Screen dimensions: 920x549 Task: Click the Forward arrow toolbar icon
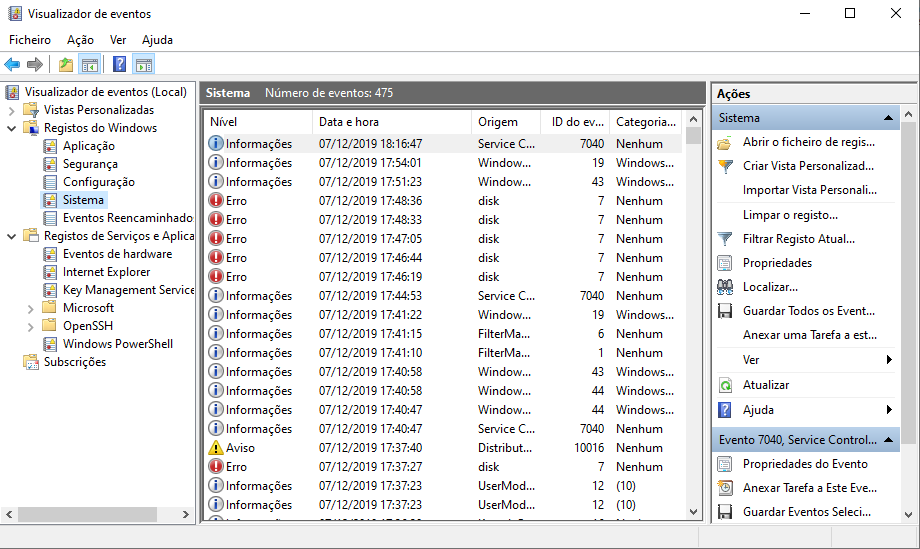[x=35, y=65]
